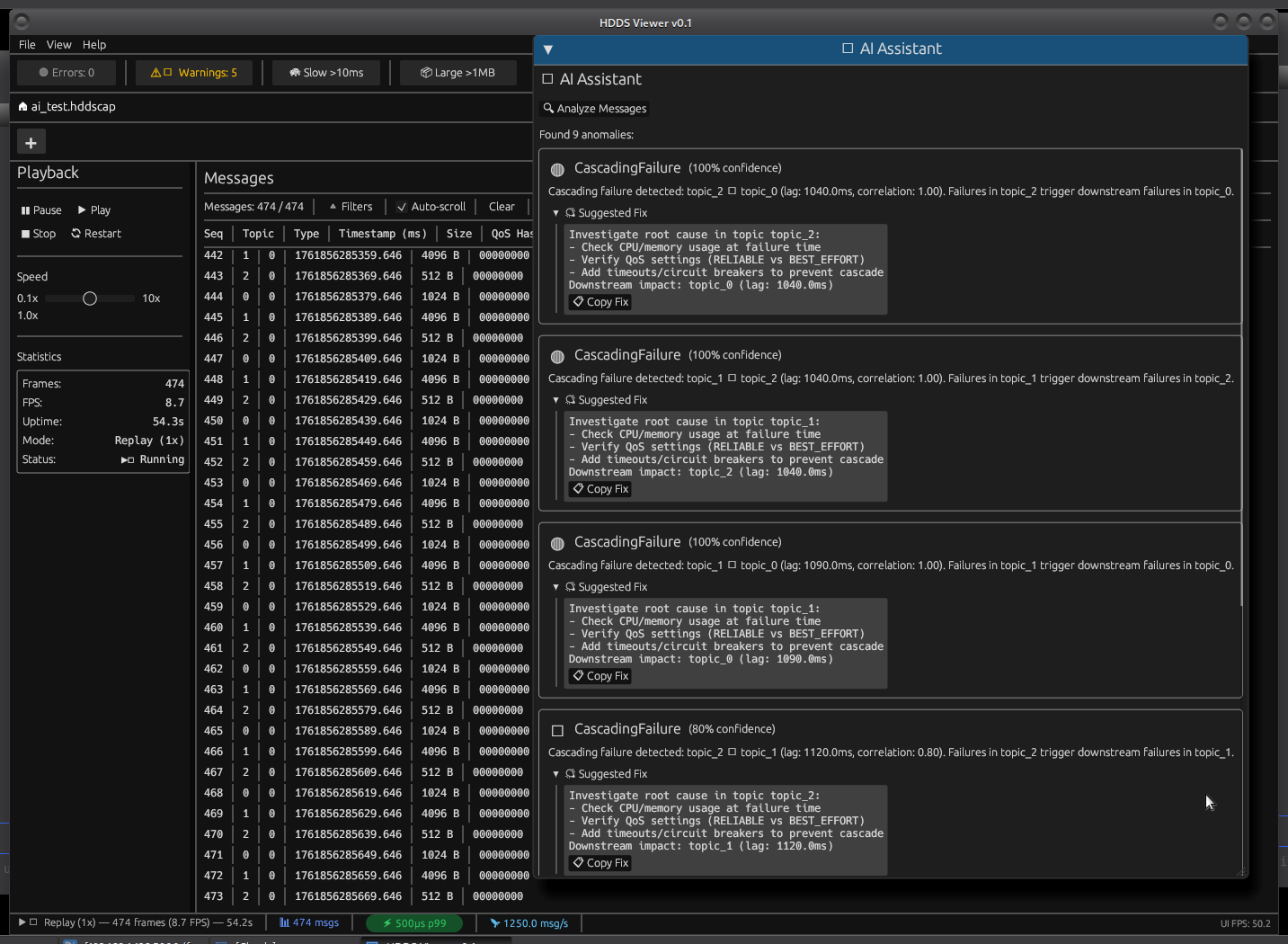Click Analyze Messages button
The width and height of the screenshot is (1288, 944).
pyautogui.click(x=595, y=109)
